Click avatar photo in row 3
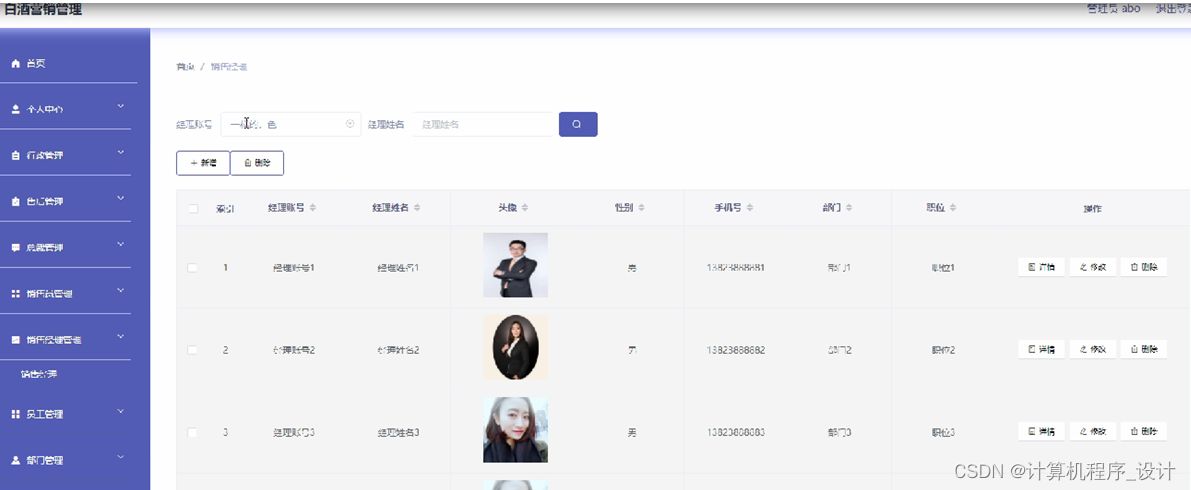This screenshot has height=490, width=1191. tap(515, 429)
